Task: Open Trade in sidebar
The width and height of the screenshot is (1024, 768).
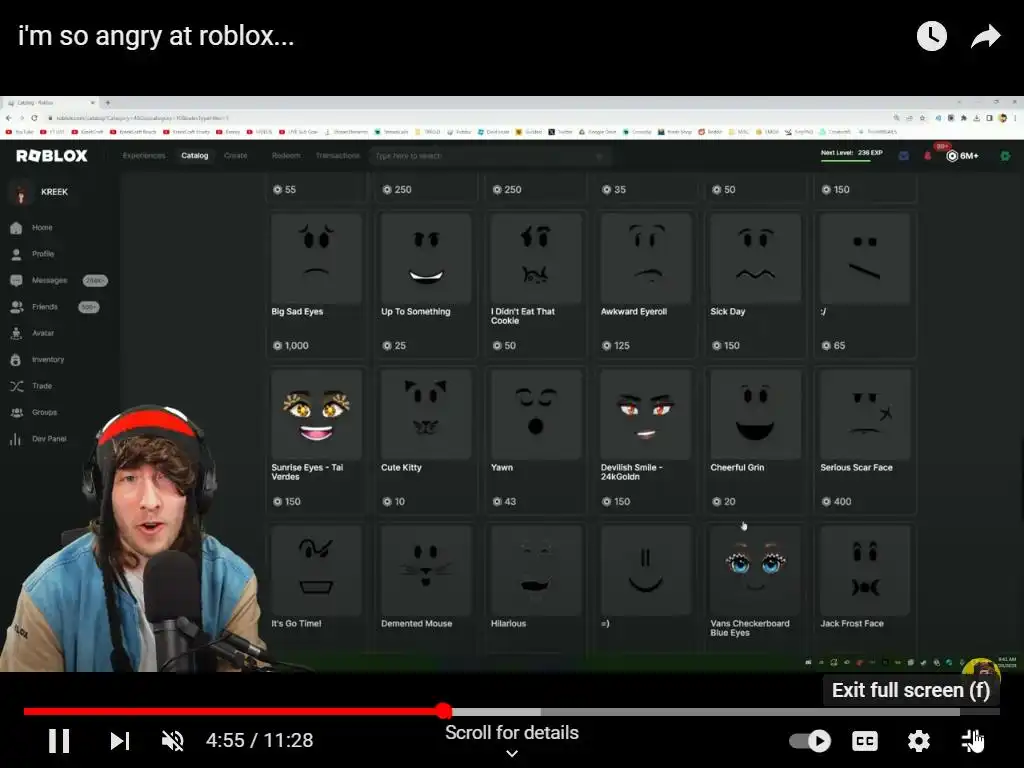Action: tap(42, 386)
